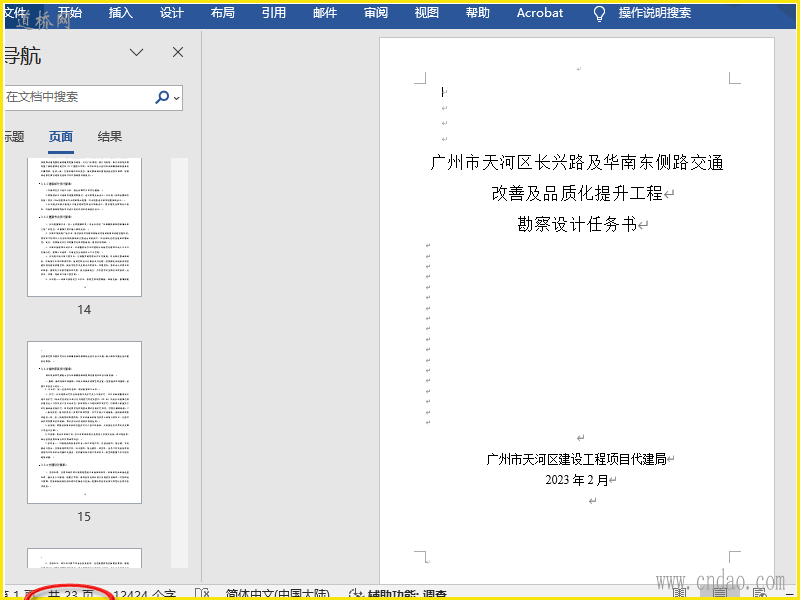The height and width of the screenshot is (600, 800).
Task: Select page 14 thumbnail
Action: click(84, 227)
